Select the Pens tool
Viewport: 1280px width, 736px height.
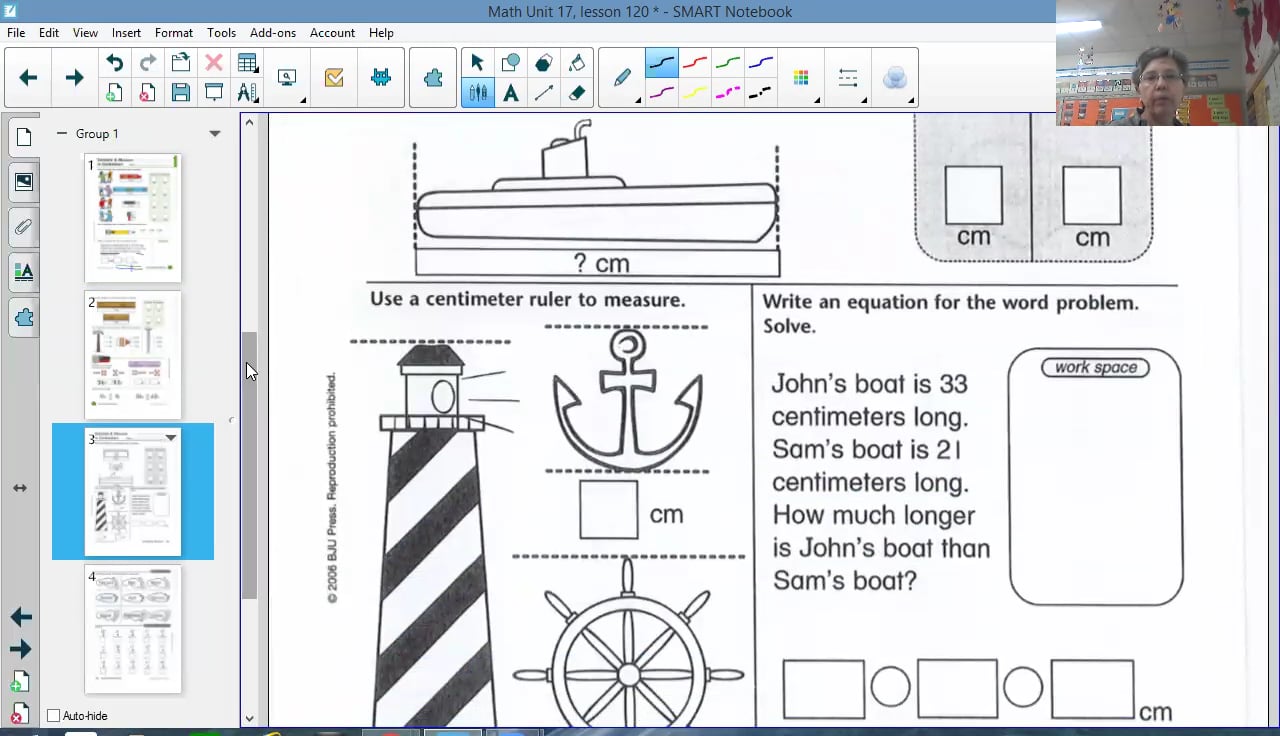477,93
